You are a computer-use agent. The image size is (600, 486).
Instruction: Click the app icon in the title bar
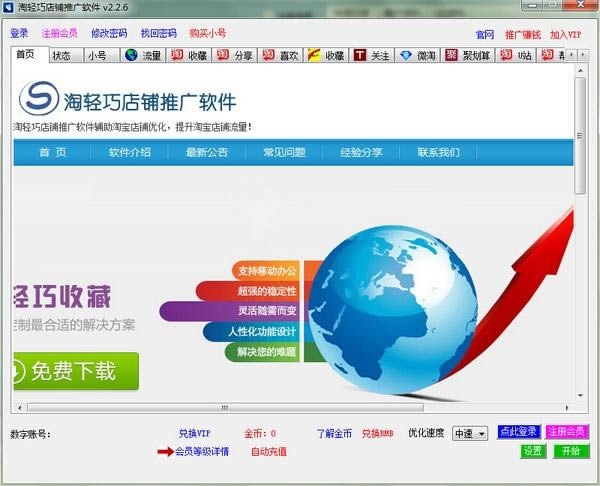coord(7,7)
